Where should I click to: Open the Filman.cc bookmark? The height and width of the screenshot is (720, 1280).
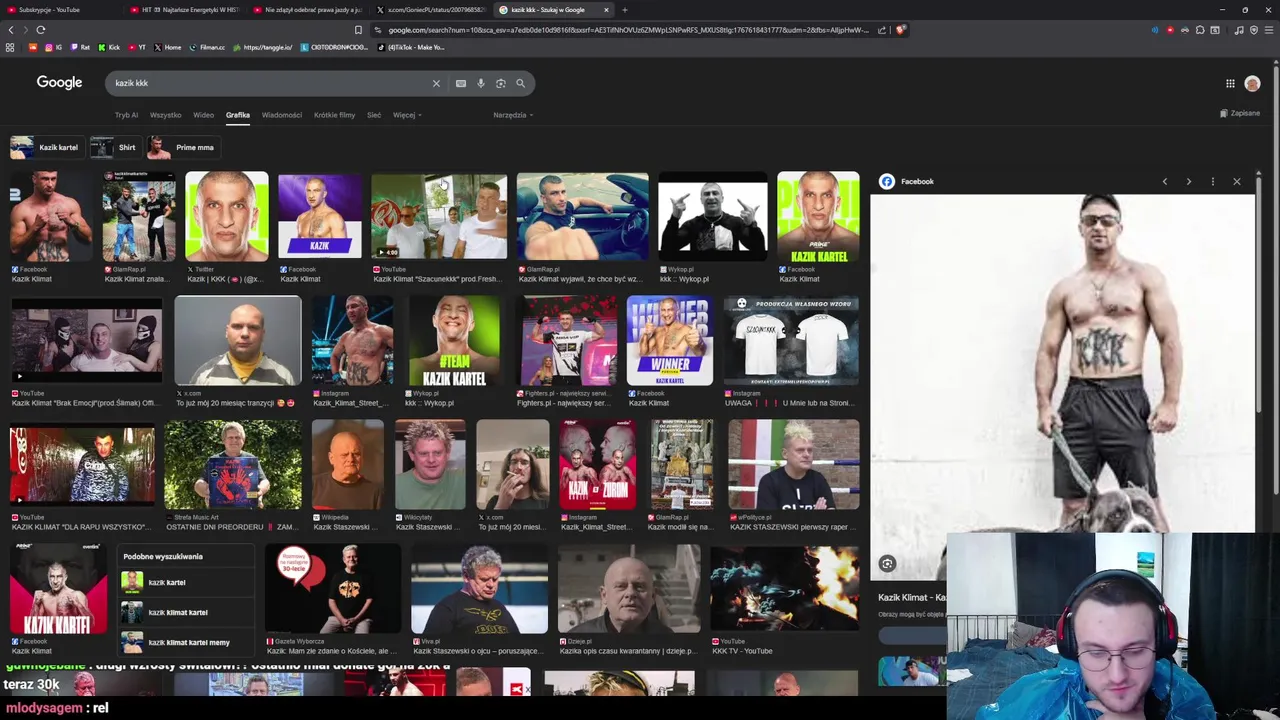click(x=207, y=47)
